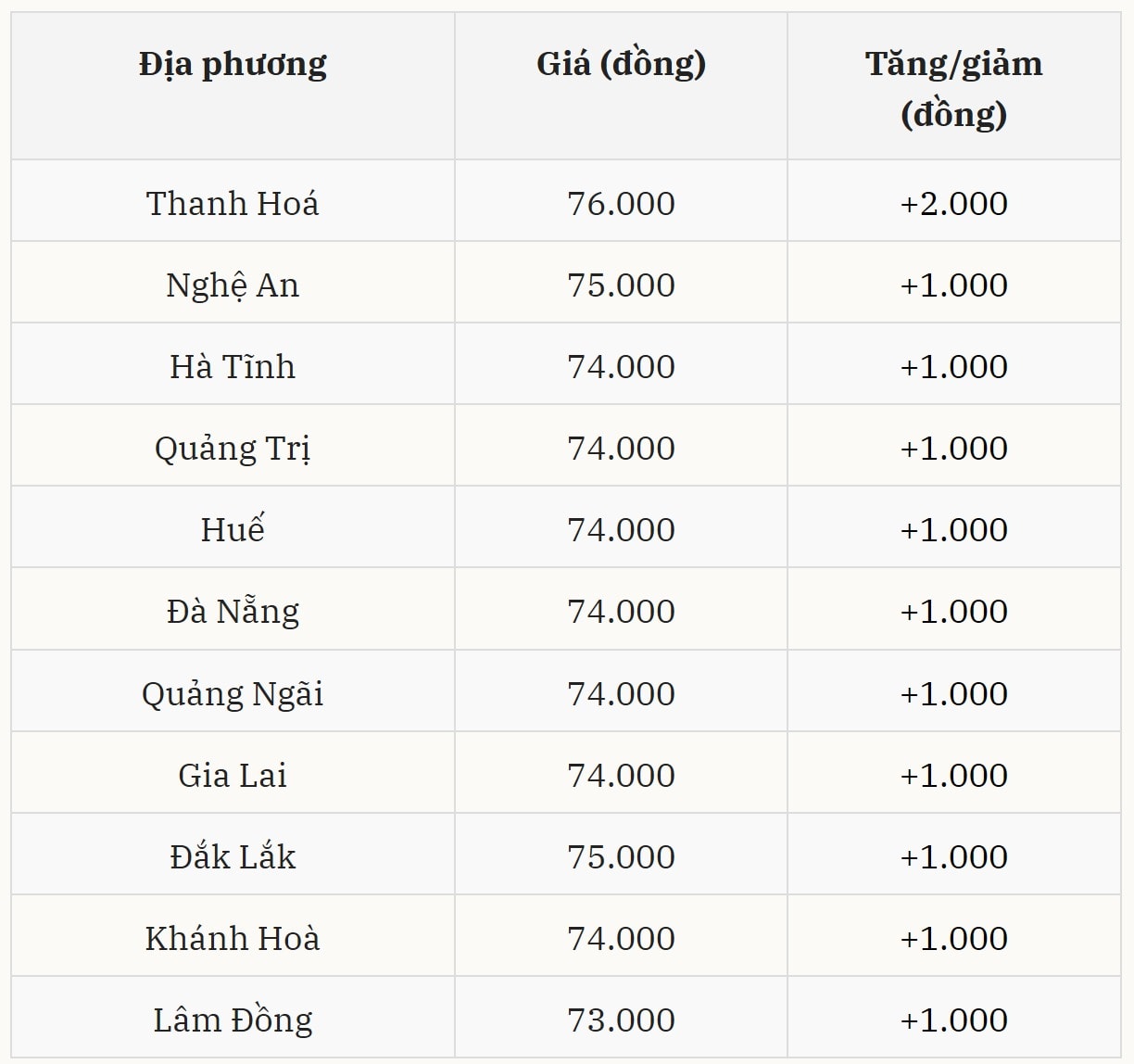The image size is (1134, 1064).
Task: Click the "Địa phương" column header
Action: tap(233, 64)
